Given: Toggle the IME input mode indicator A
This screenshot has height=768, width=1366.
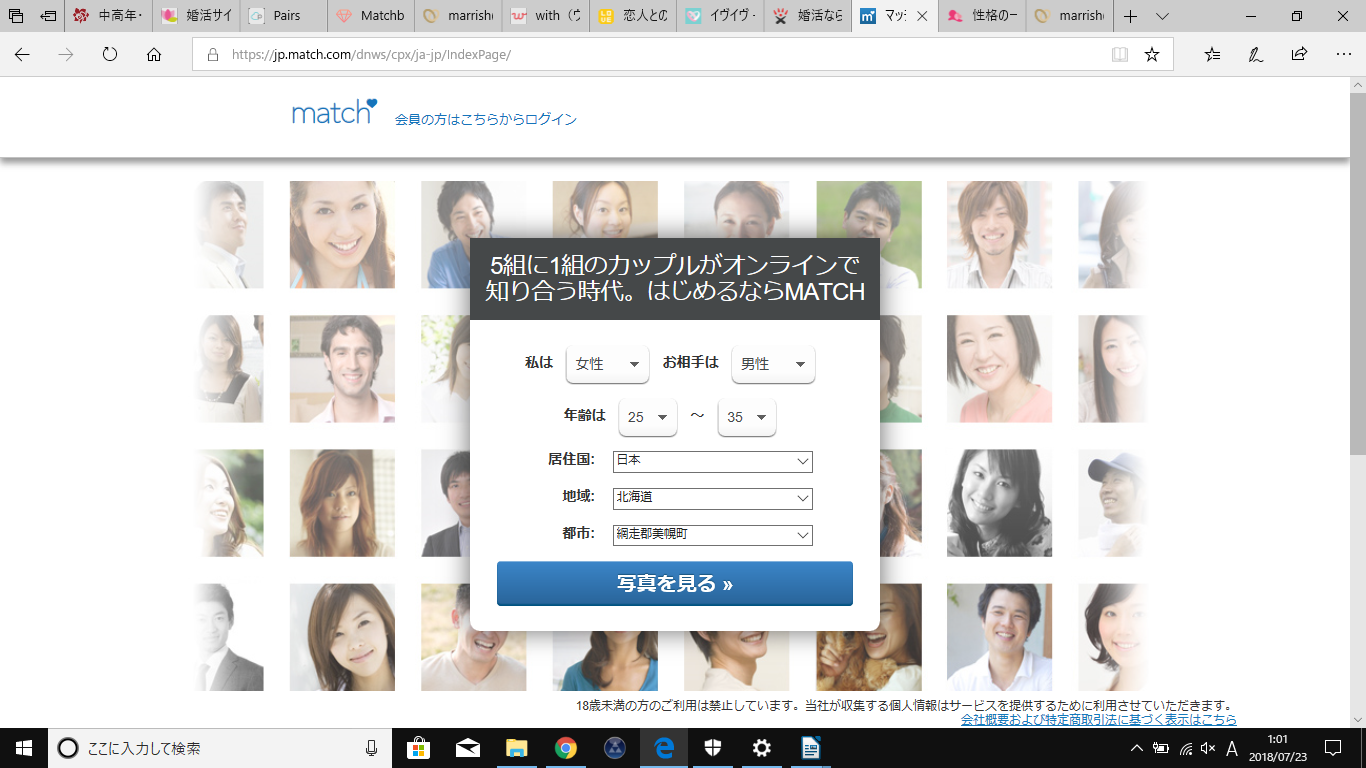Looking at the screenshot, I should tap(1232, 748).
